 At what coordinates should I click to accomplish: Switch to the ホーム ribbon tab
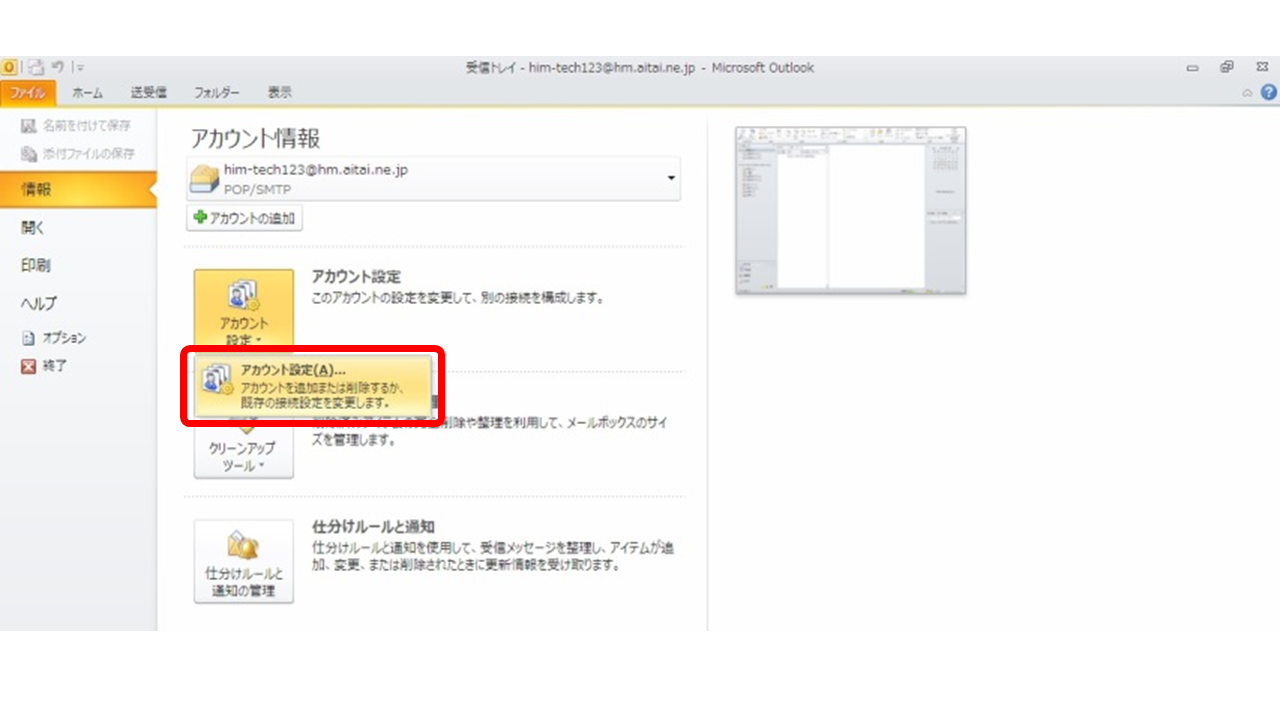tap(87, 93)
